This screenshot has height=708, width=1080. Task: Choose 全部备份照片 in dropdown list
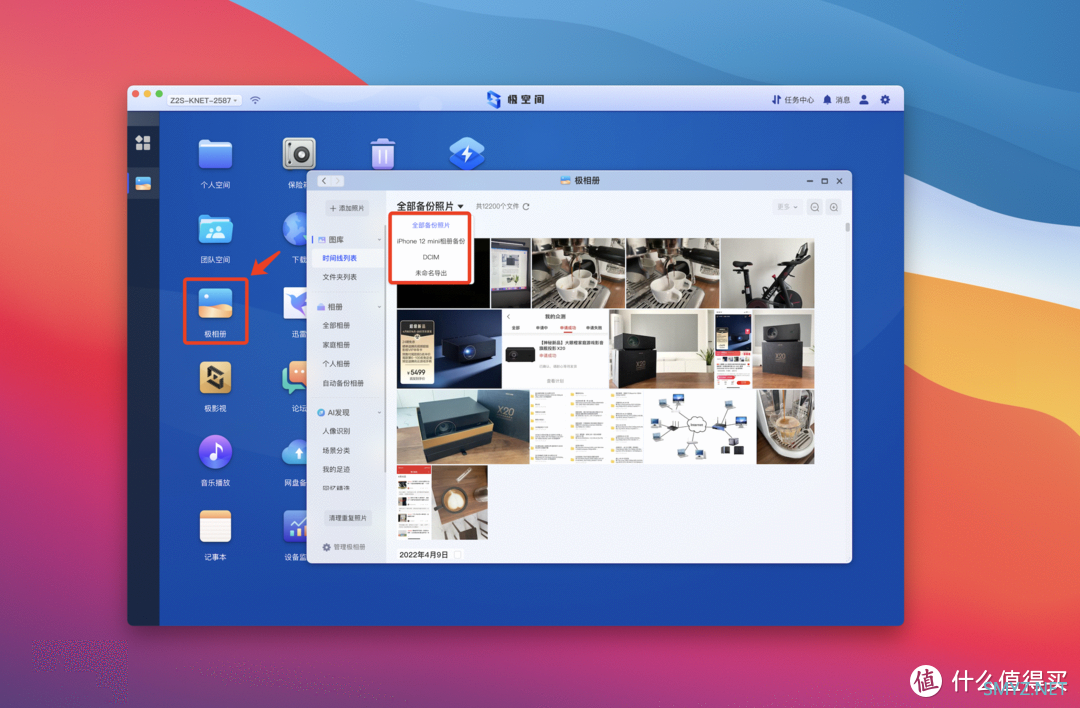tap(430, 225)
